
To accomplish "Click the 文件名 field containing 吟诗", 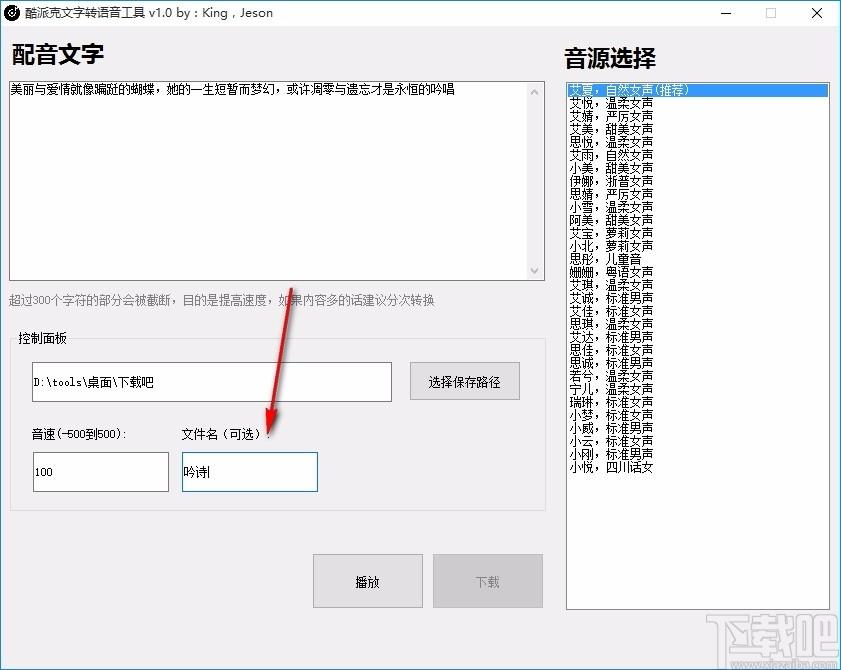I will (250, 472).
